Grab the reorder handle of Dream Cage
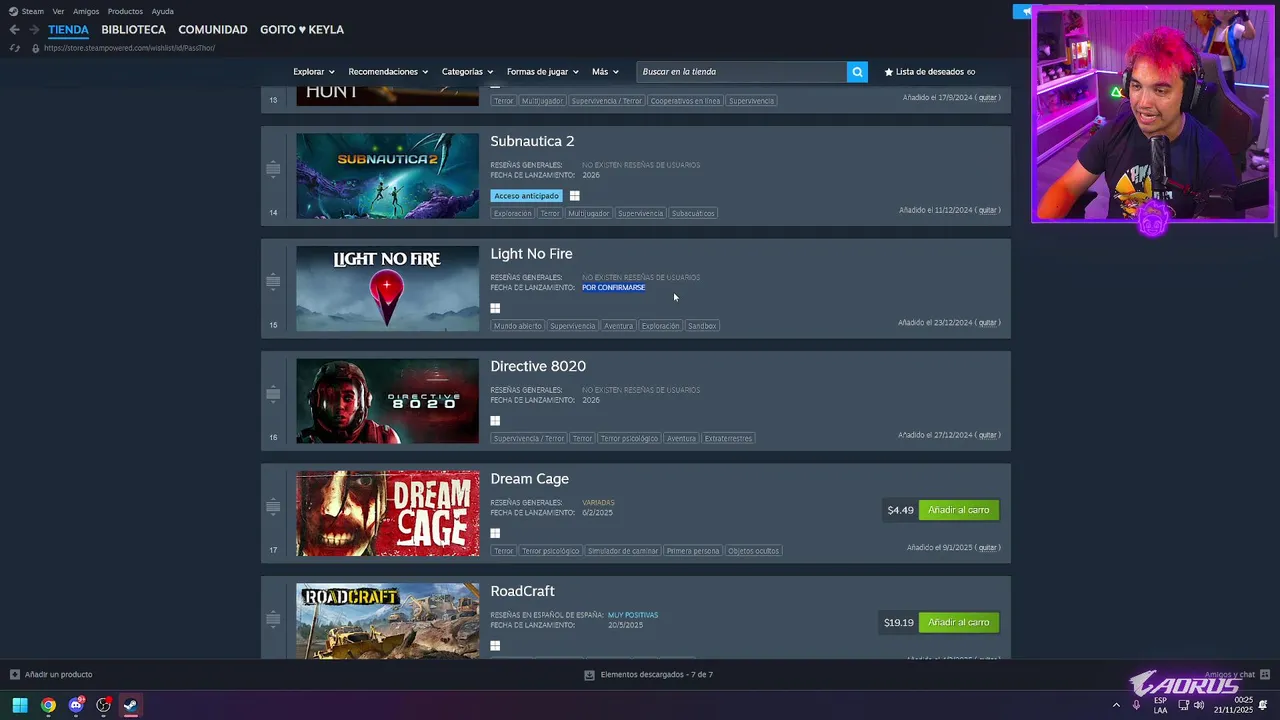Screen dimensions: 1280x720 pos(273,507)
